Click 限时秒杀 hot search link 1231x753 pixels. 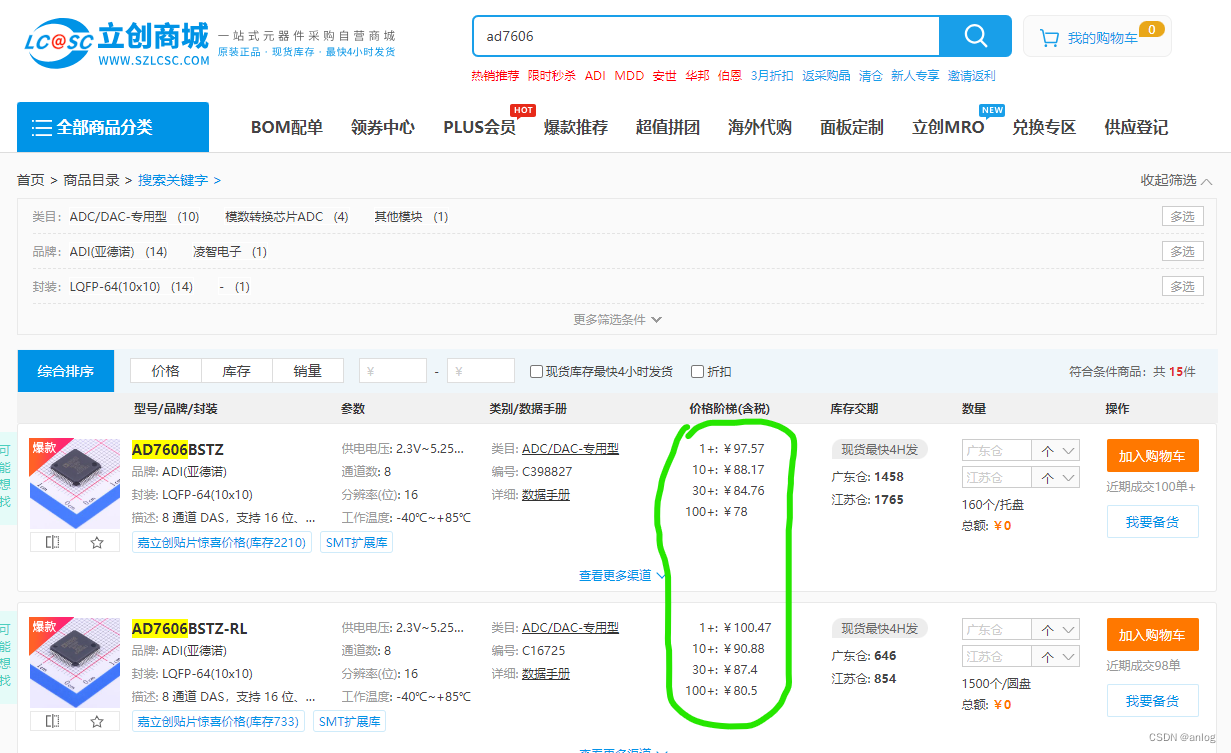pos(552,76)
